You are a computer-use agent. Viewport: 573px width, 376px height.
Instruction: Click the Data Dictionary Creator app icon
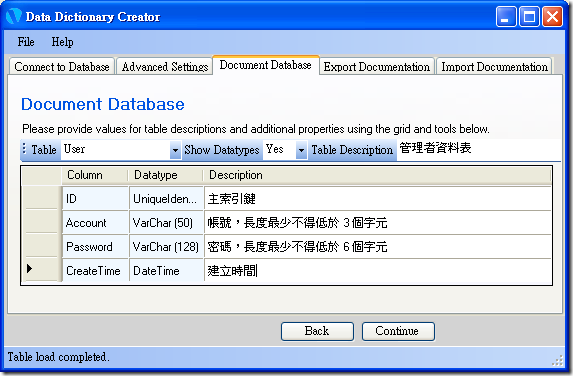[x=14, y=16]
